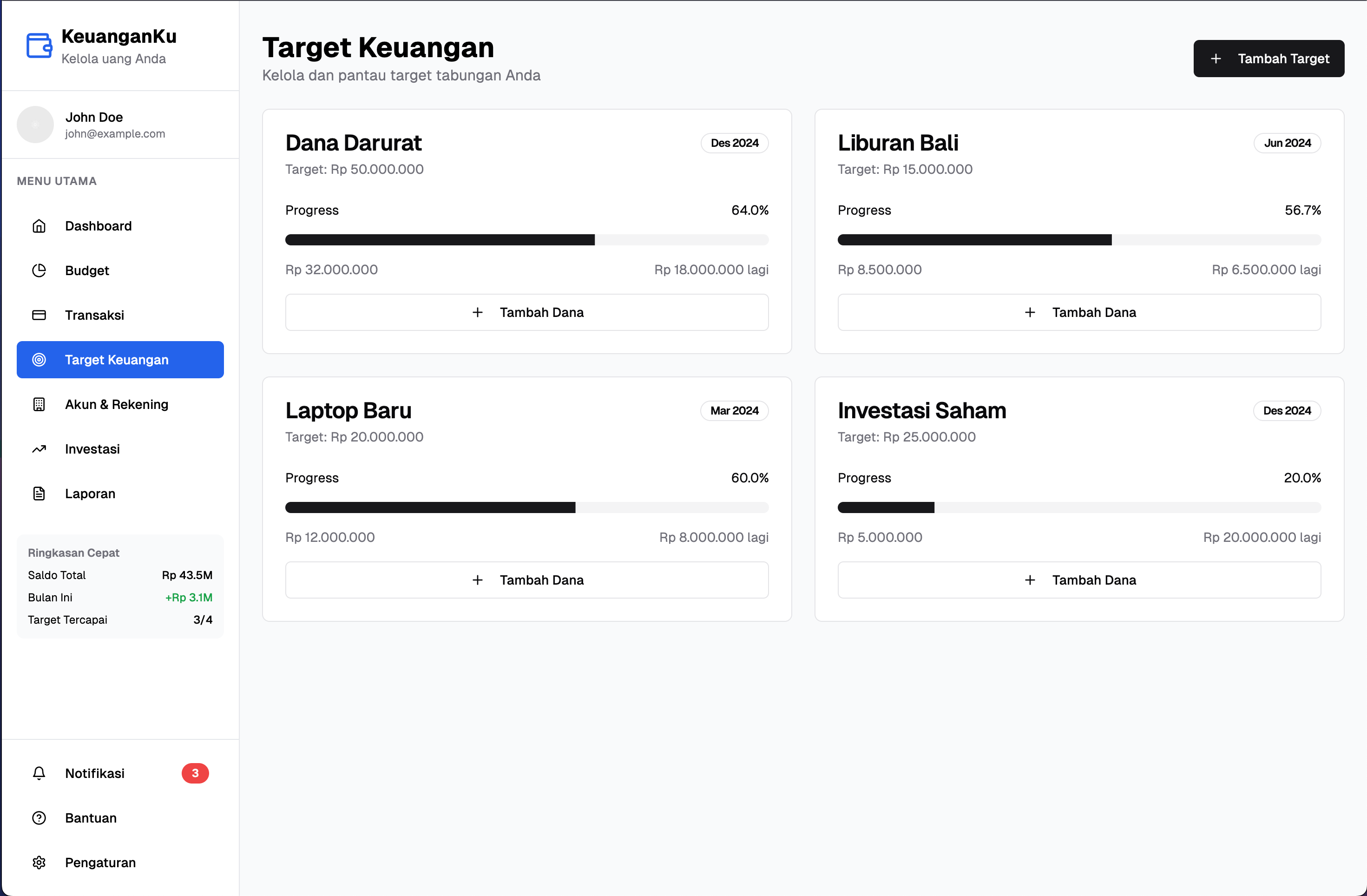Add funds to Dana Darurat goal
Viewport: 1367px width, 896px height.
coord(527,312)
